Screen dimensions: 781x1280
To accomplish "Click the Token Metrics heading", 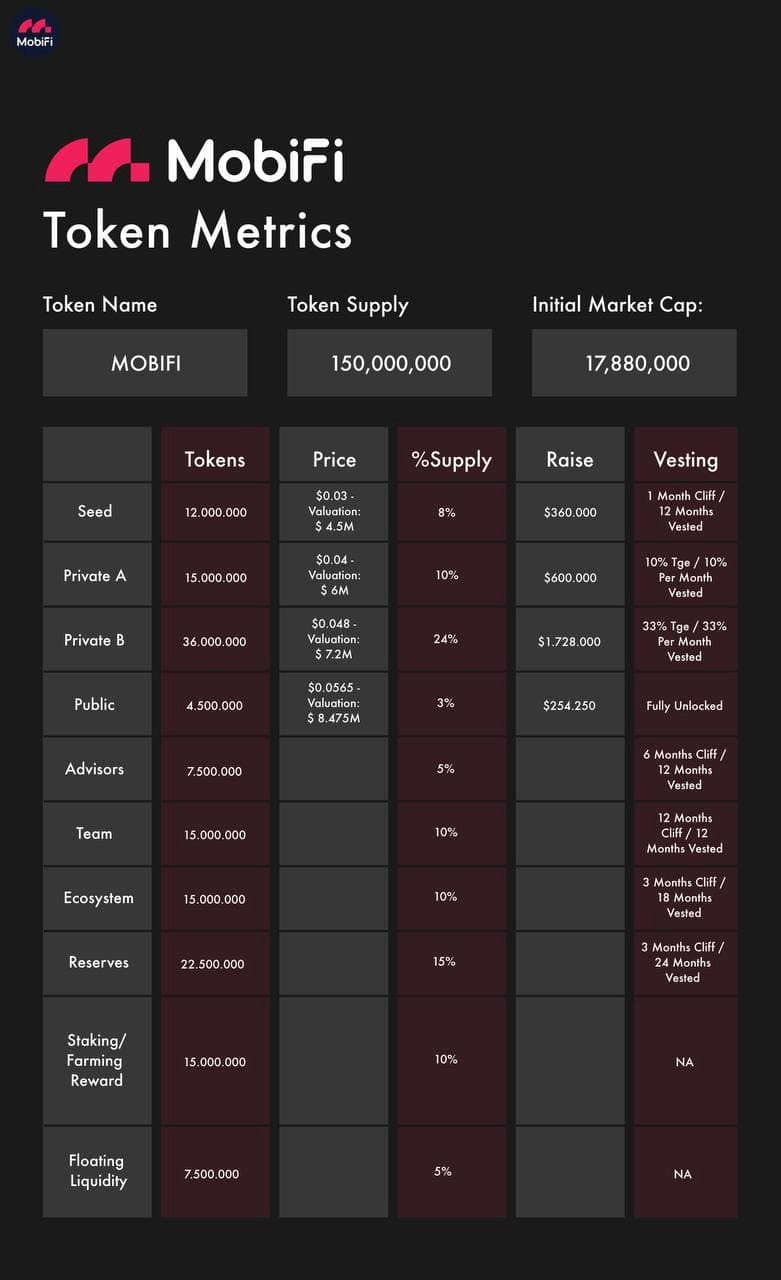I will pyautogui.click(x=197, y=231).
